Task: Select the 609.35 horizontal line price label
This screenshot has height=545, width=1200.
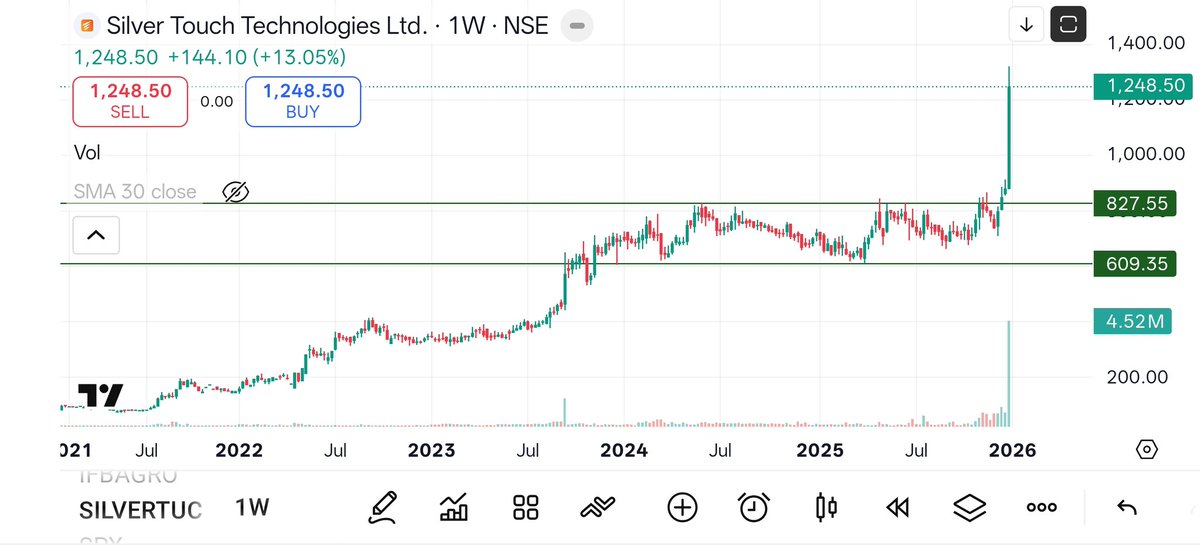Action: pos(1137,264)
